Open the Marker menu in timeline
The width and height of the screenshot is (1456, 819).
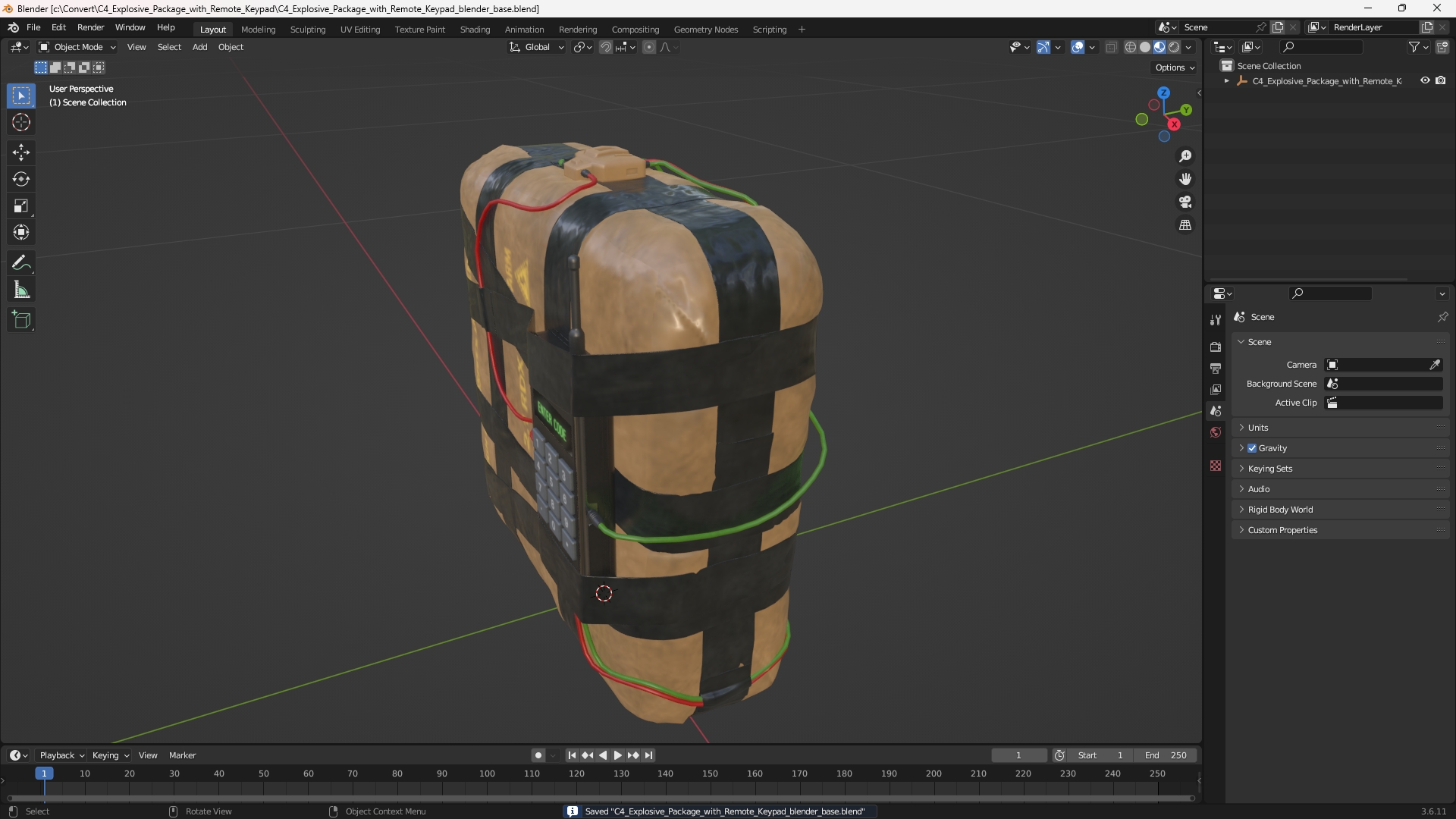pos(182,755)
